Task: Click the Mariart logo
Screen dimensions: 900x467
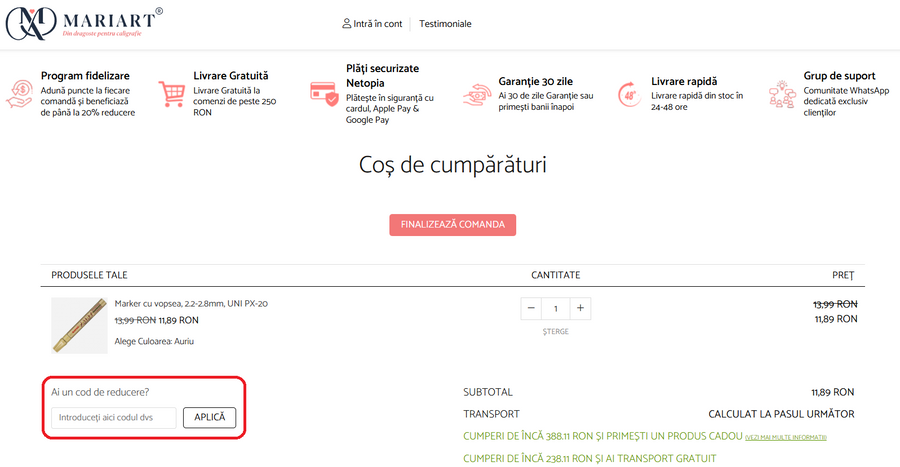Action: click(84, 23)
